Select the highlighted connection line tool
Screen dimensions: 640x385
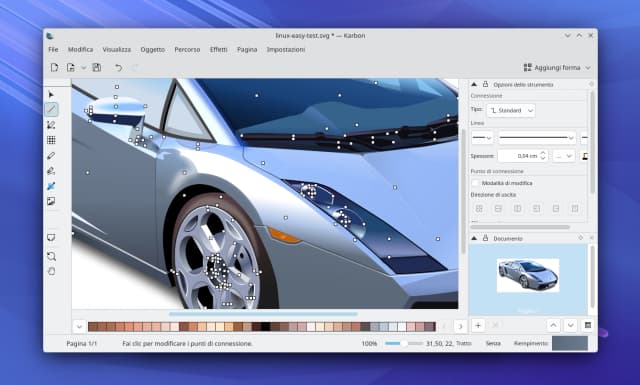coord(51,109)
